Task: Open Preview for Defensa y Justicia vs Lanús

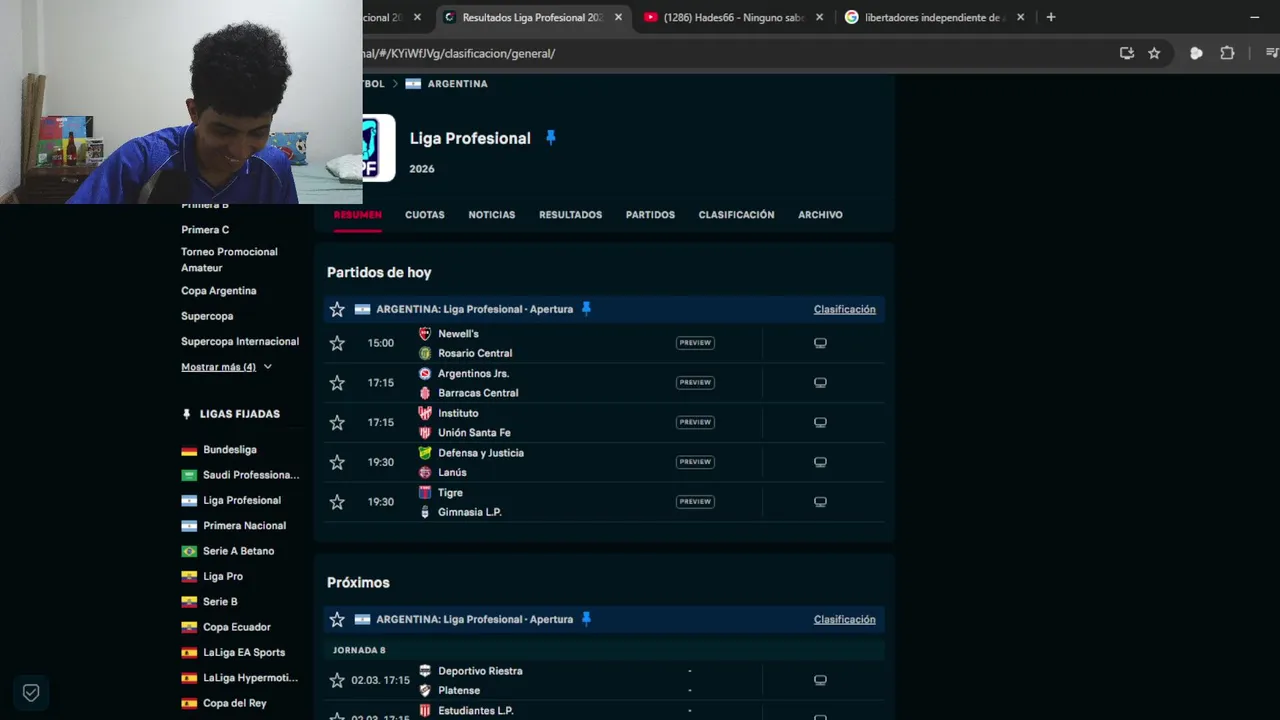Action: click(x=695, y=462)
